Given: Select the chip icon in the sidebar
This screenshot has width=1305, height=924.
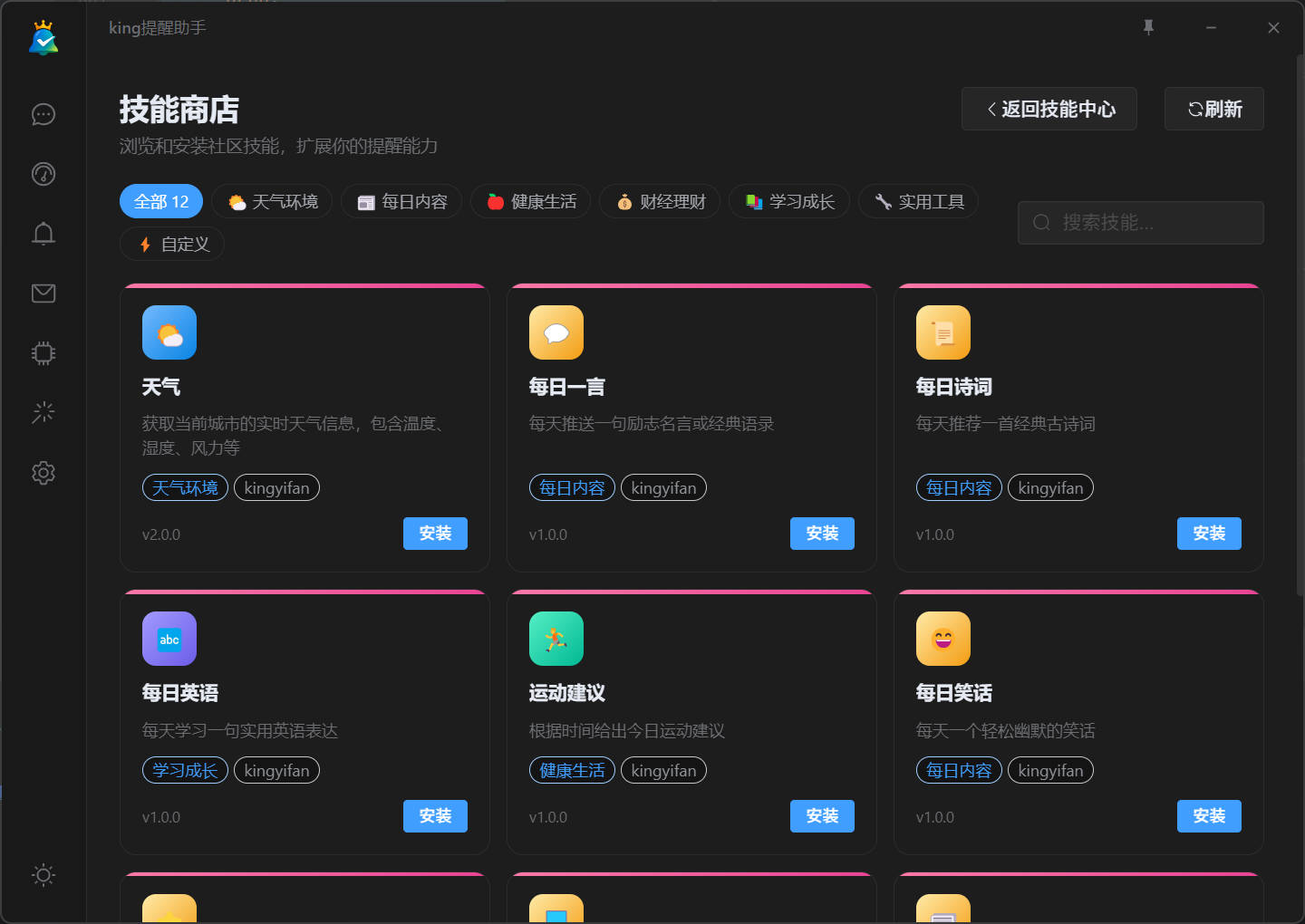Looking at the screenshot, I should point(43,353).
